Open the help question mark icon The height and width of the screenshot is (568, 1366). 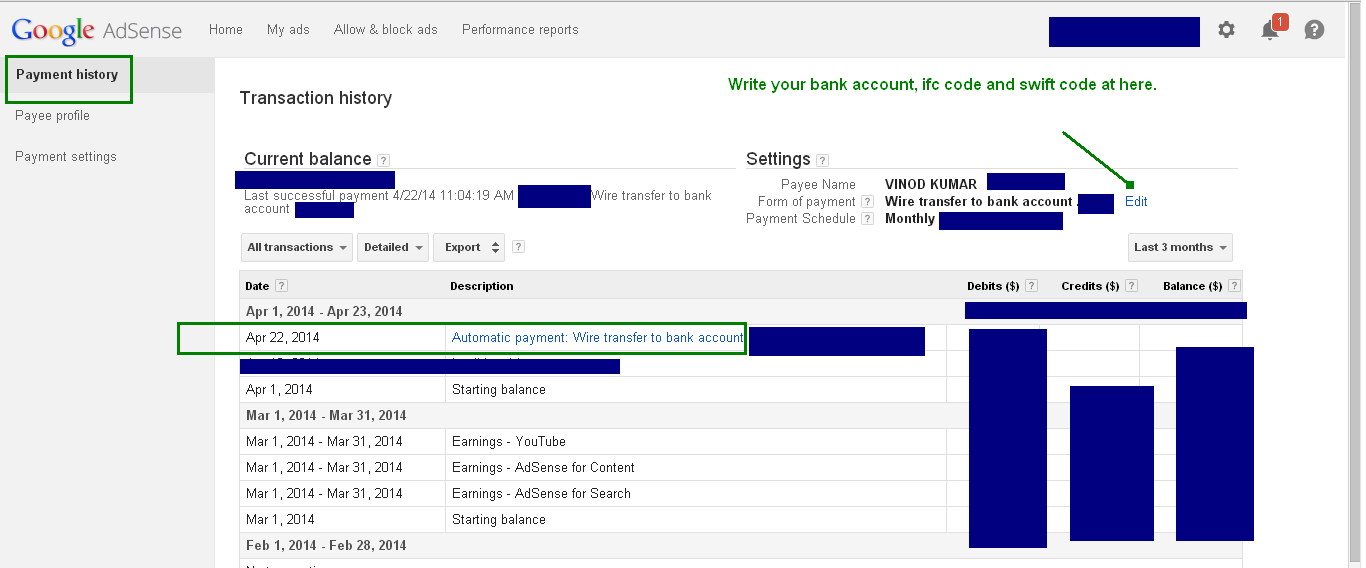(x=1314, y=30)
